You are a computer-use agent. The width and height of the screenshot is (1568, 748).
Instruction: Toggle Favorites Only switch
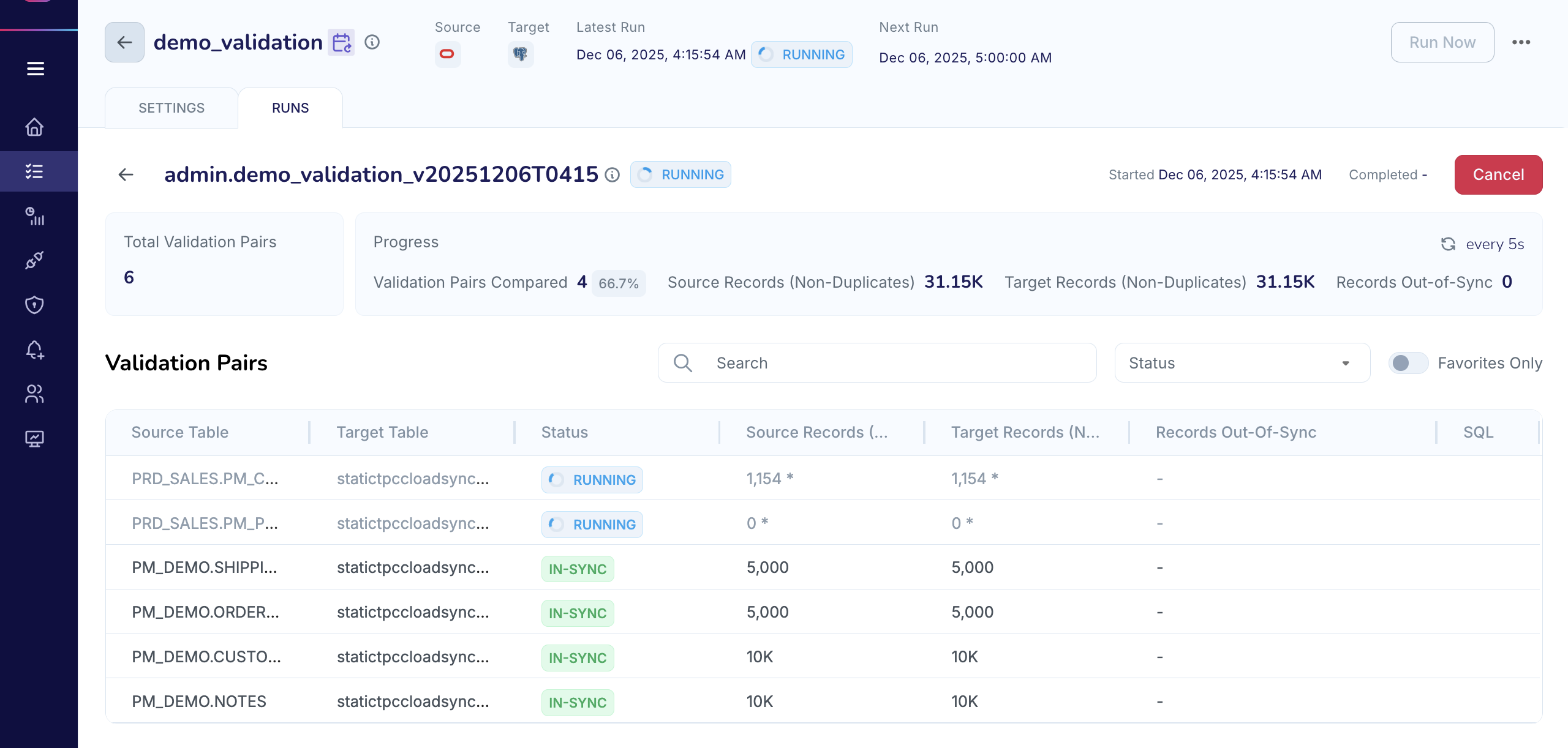1408,363
